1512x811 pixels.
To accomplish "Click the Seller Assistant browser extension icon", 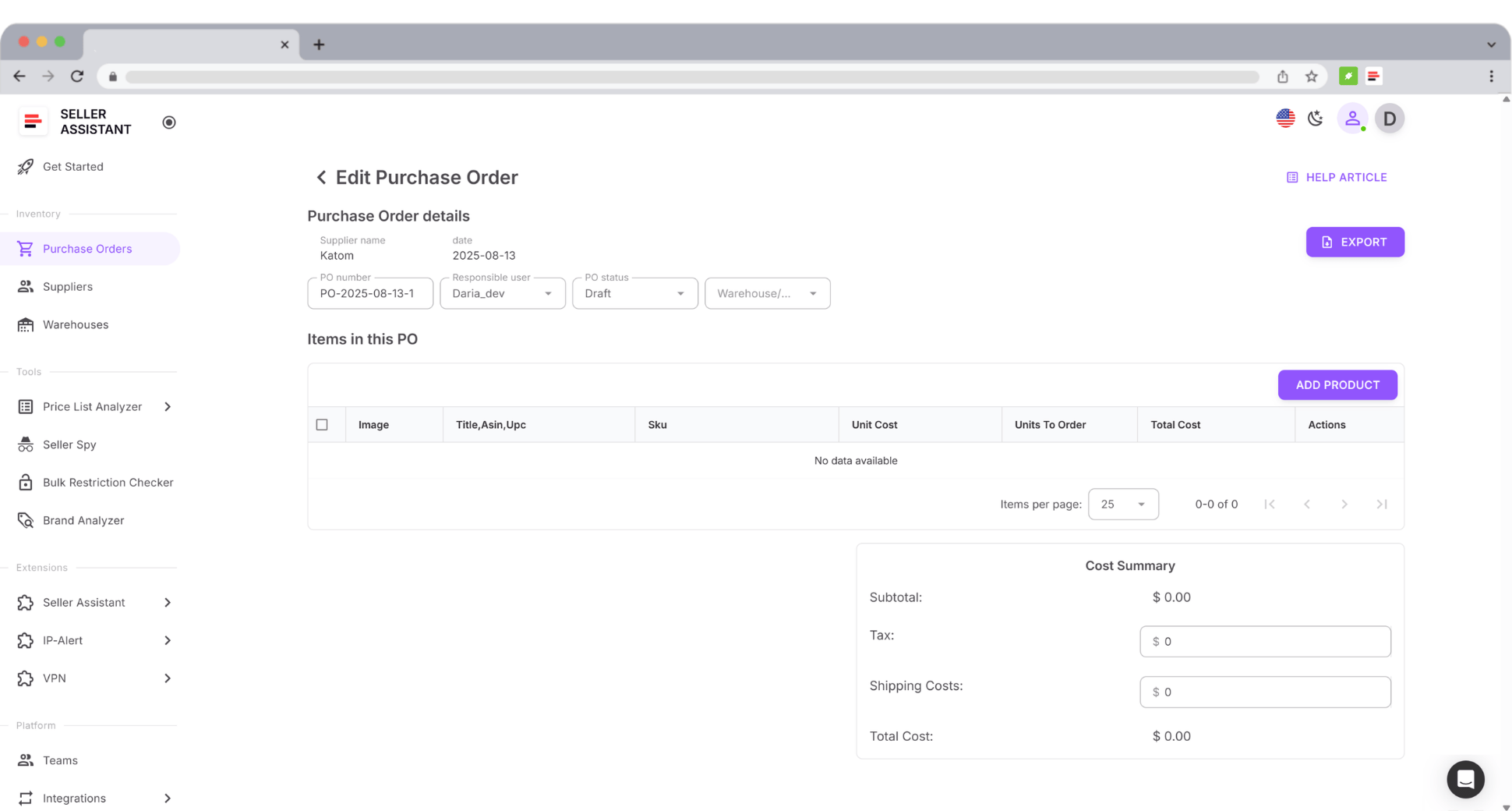I will (x=1373, y=76).
